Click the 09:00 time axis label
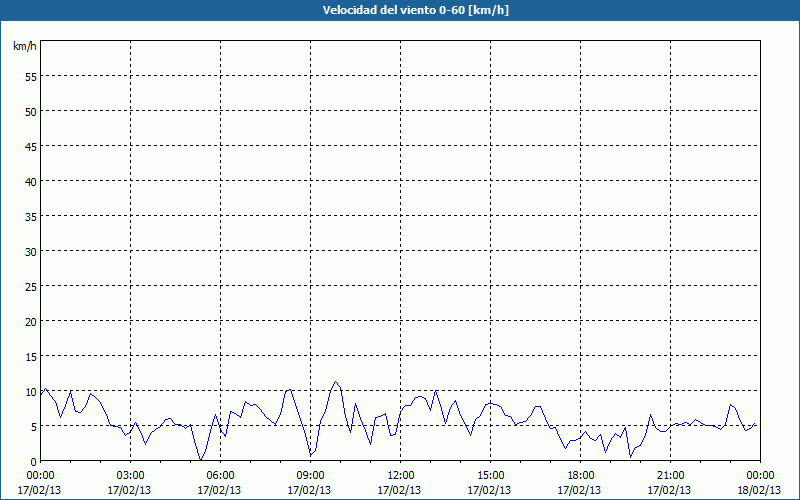This screenshot has height=500, width=800. click(310, 476)
